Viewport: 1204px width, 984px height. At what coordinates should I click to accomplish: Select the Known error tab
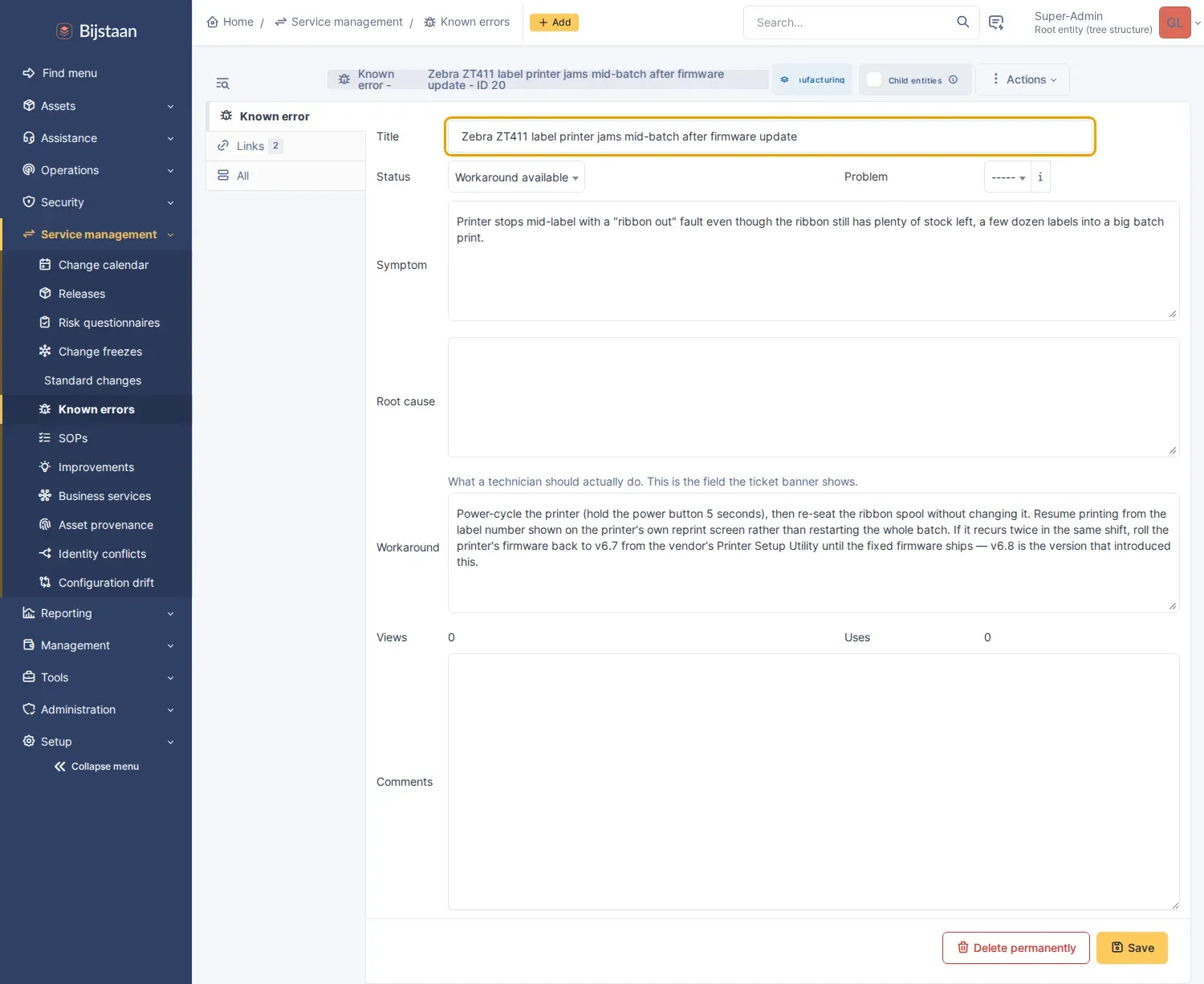pyautogui.click(x=287, y=116)
